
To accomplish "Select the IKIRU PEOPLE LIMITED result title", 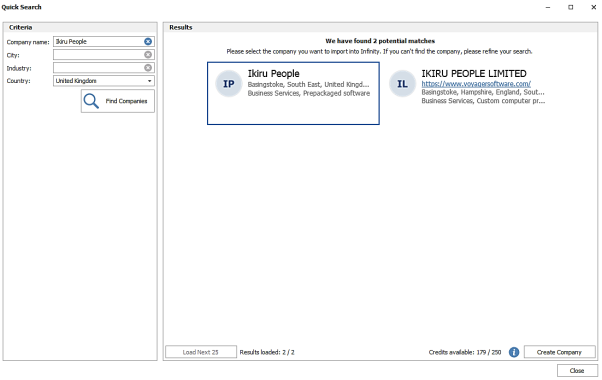I will (474, 73).
